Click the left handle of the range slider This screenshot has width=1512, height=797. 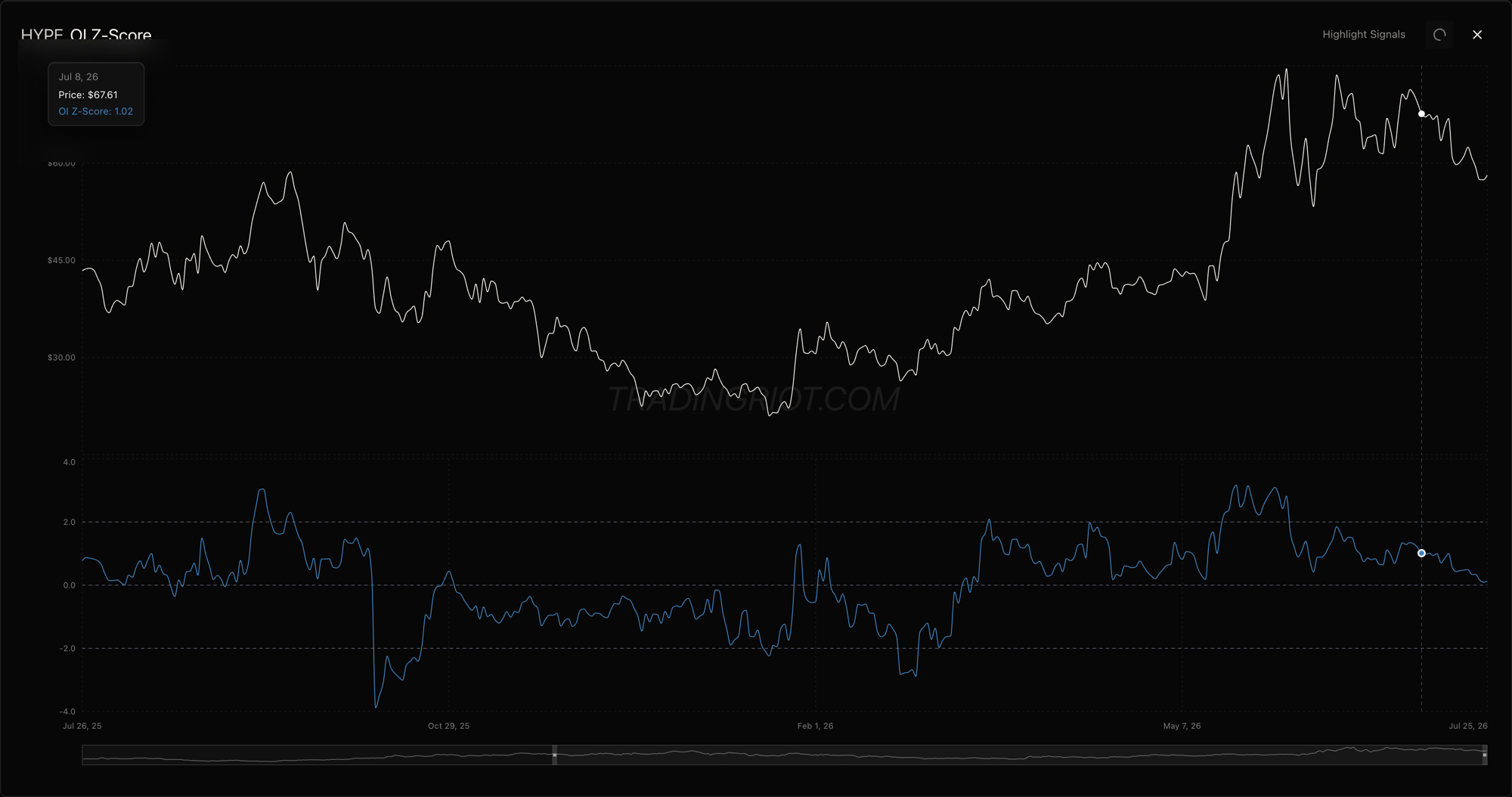point(555,755)
